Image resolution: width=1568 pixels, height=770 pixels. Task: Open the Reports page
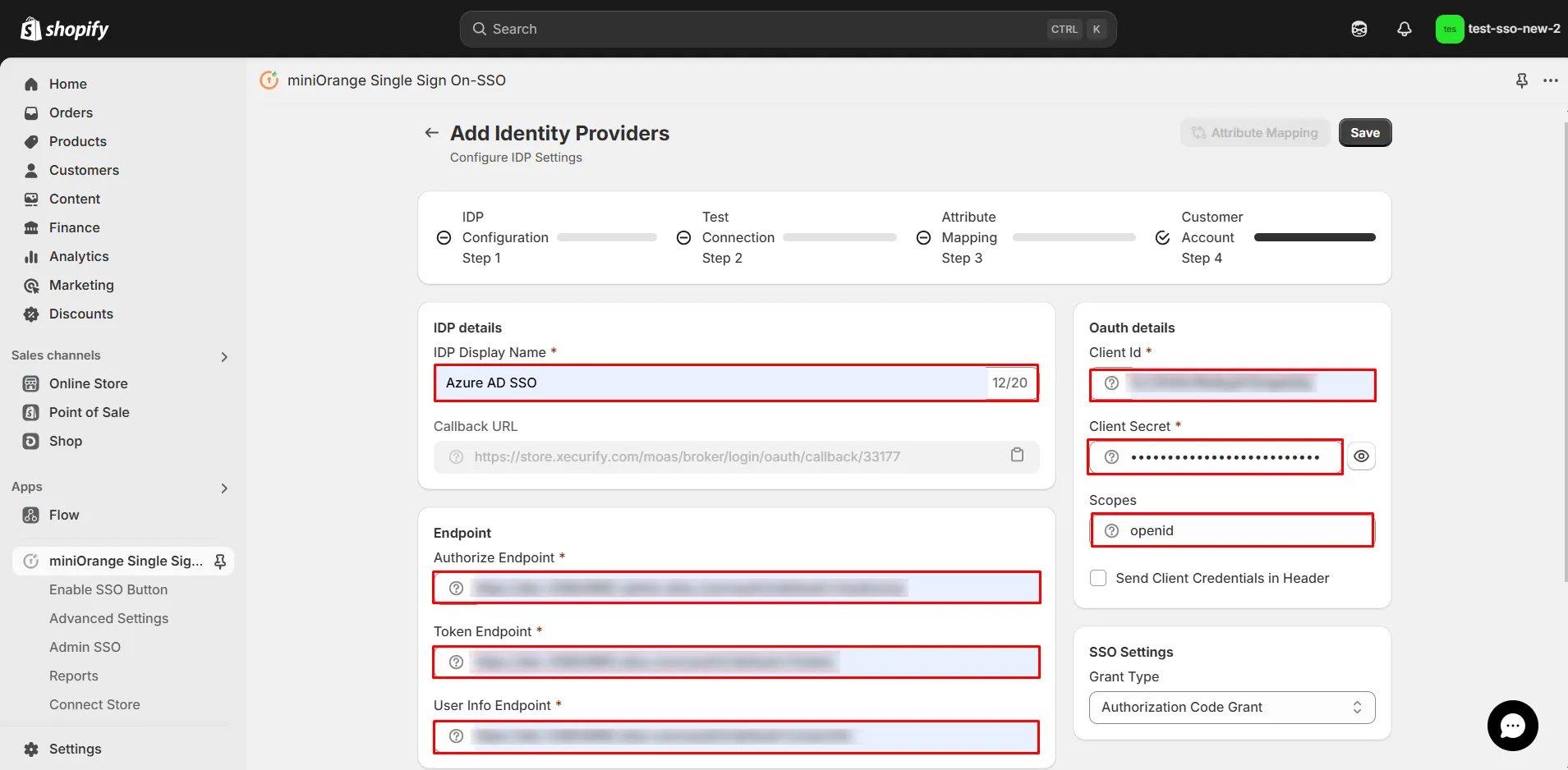tap(74, 676)
